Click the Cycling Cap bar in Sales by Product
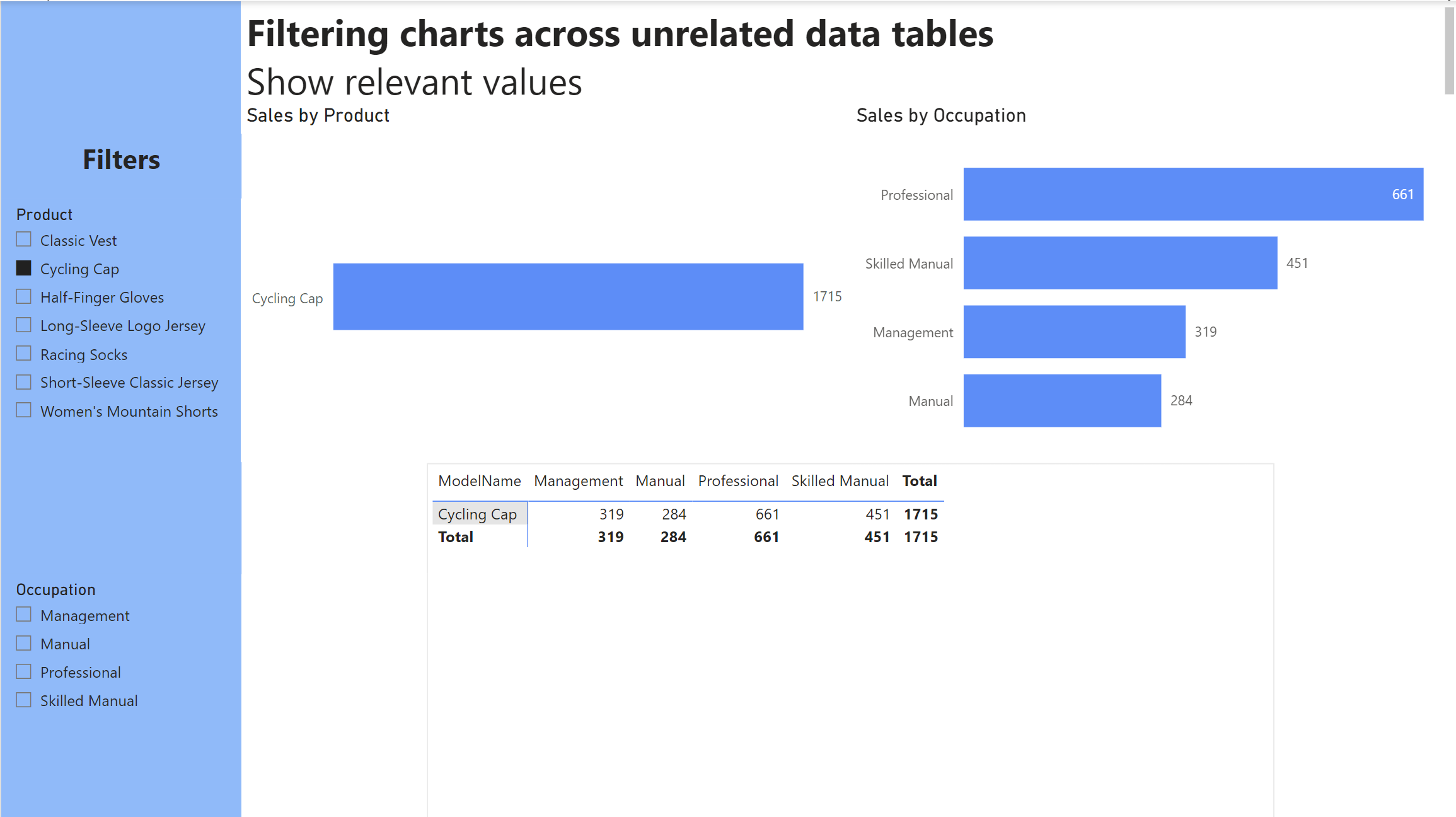This screenshot has width=1456, height=817. [568, 296]
